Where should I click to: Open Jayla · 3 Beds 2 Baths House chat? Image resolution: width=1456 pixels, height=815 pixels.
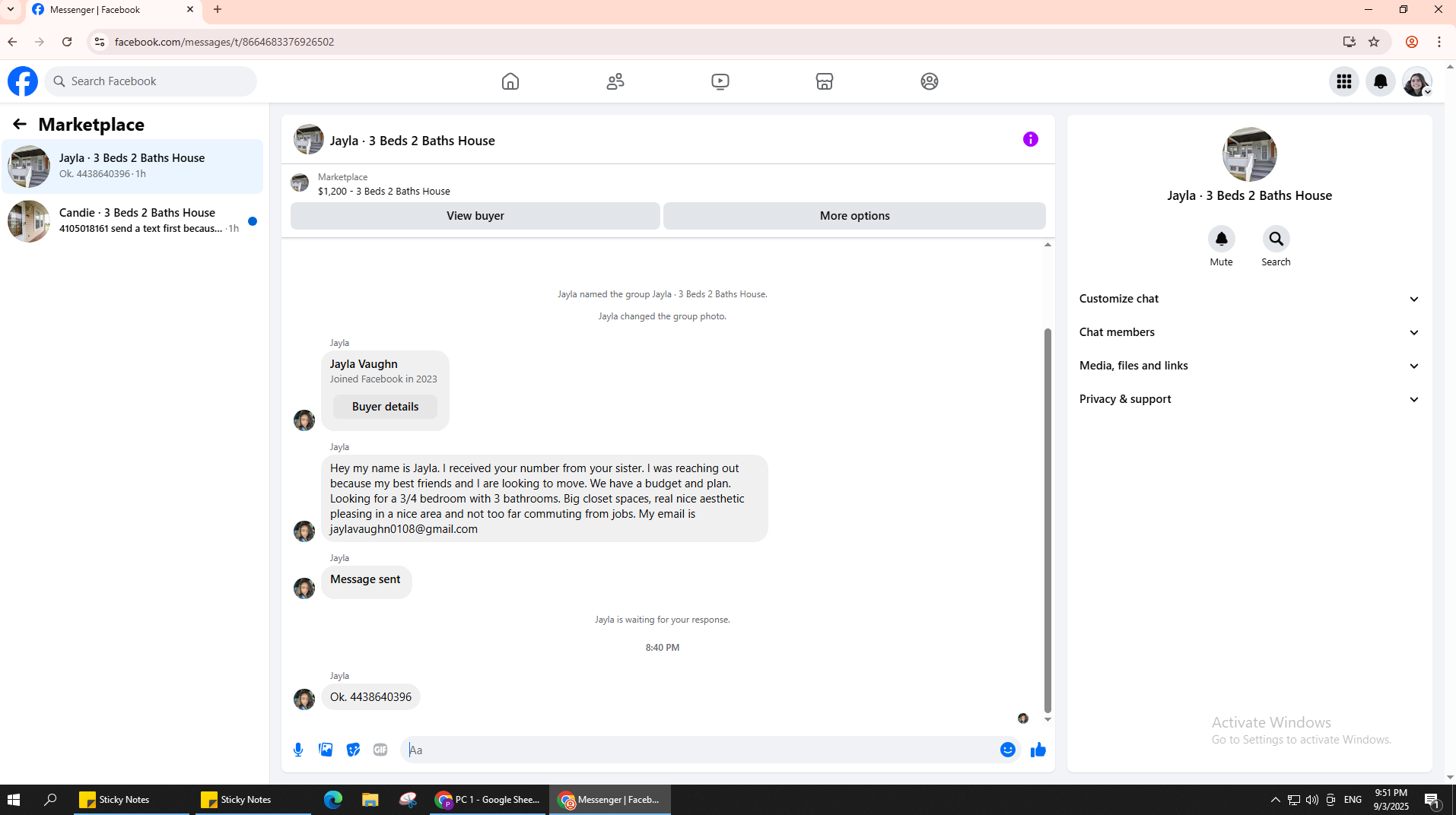coord(132,166)
